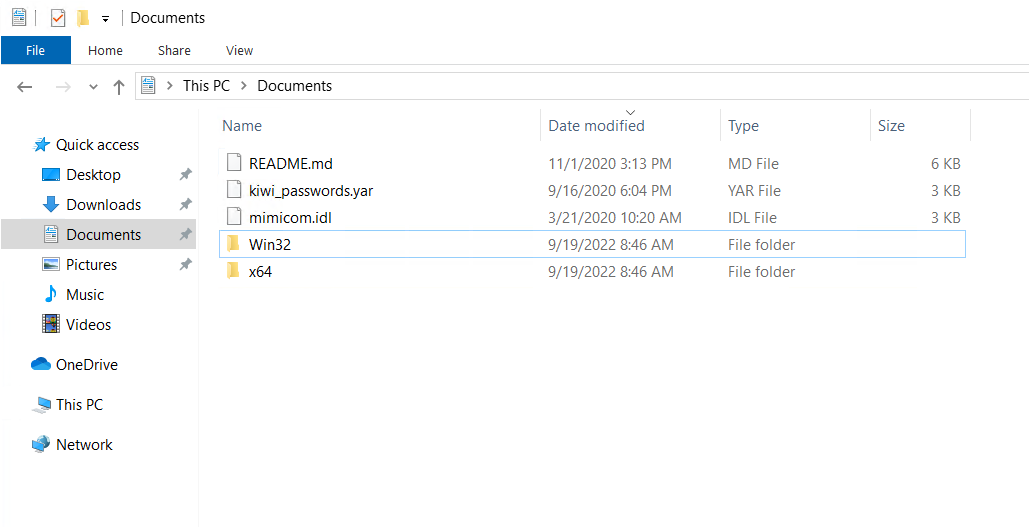Click the pin icon next to Downloads

pos(186,205)
